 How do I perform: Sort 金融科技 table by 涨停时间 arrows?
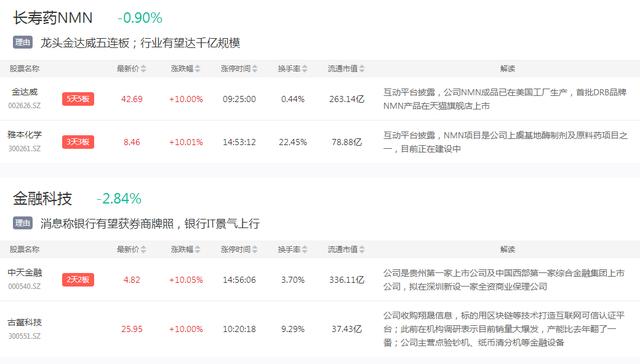coord(255,249)
